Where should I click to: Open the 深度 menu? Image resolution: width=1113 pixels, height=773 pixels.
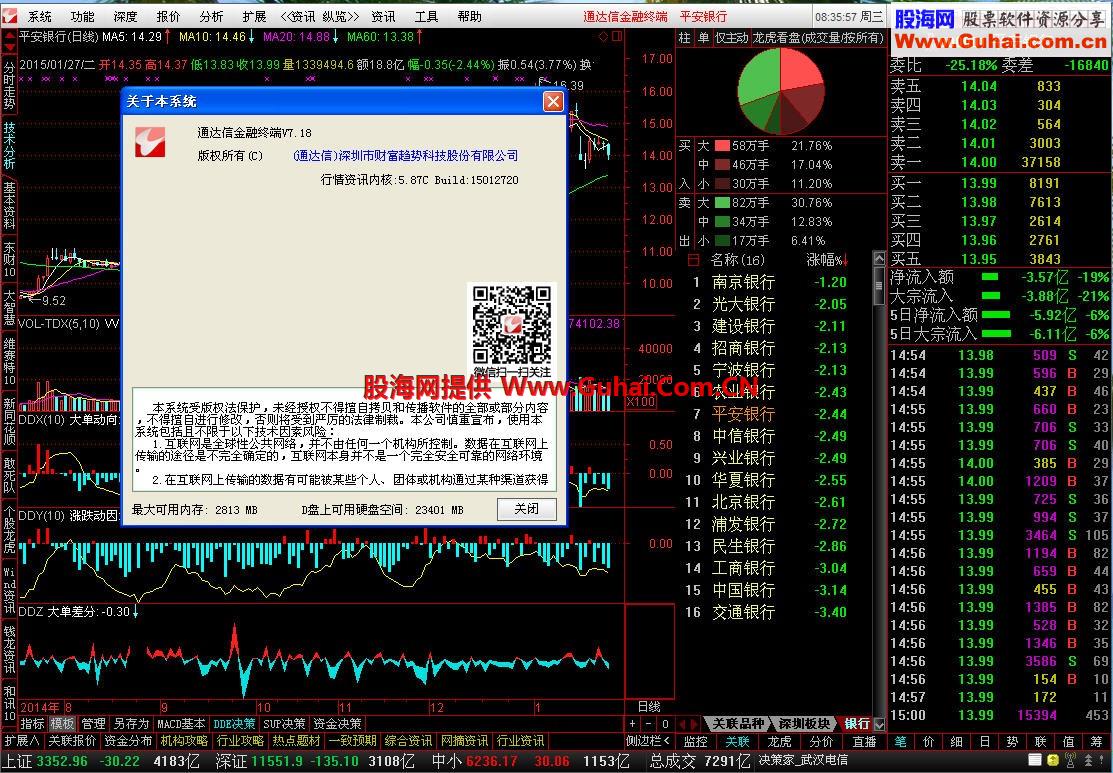(125, 17)
